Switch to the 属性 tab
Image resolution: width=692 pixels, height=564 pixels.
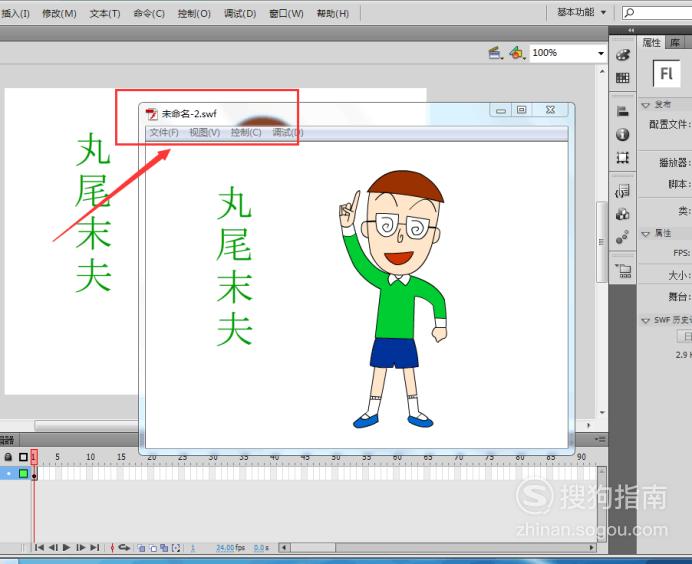tap(651, 42)
